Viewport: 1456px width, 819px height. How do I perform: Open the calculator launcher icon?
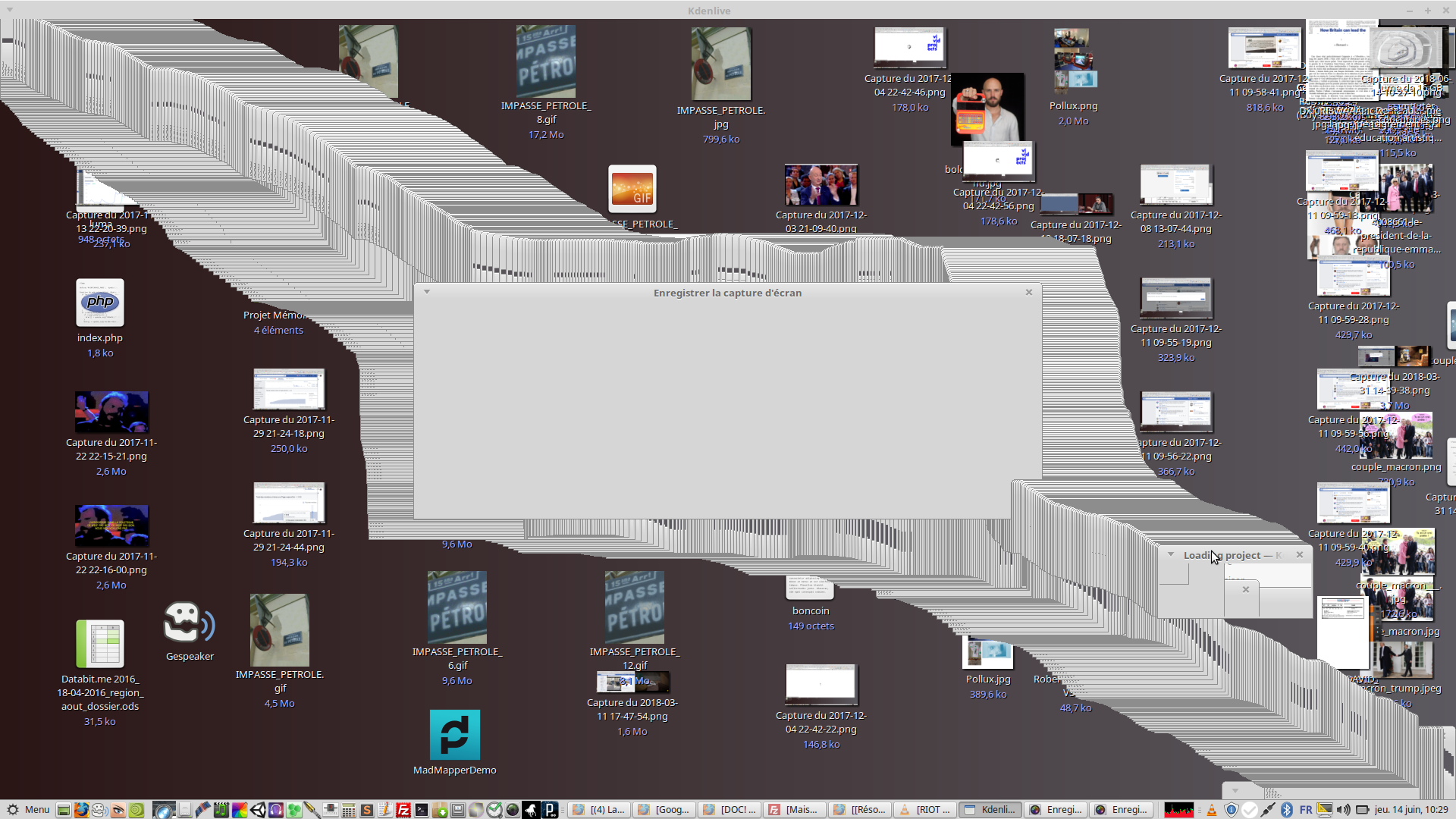point(348,810)
